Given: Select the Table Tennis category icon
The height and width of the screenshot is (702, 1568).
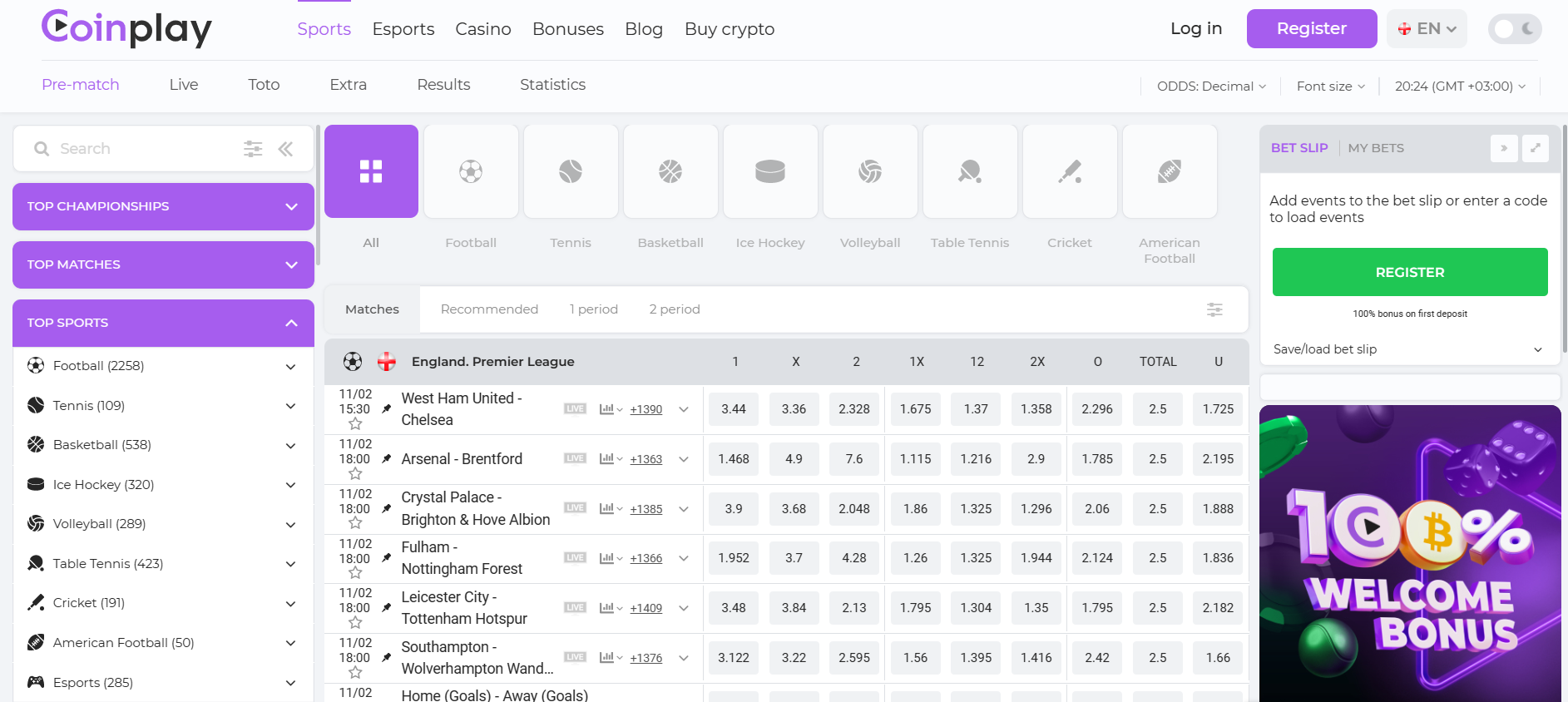Looking at the screenshot, I should [970, 171].
